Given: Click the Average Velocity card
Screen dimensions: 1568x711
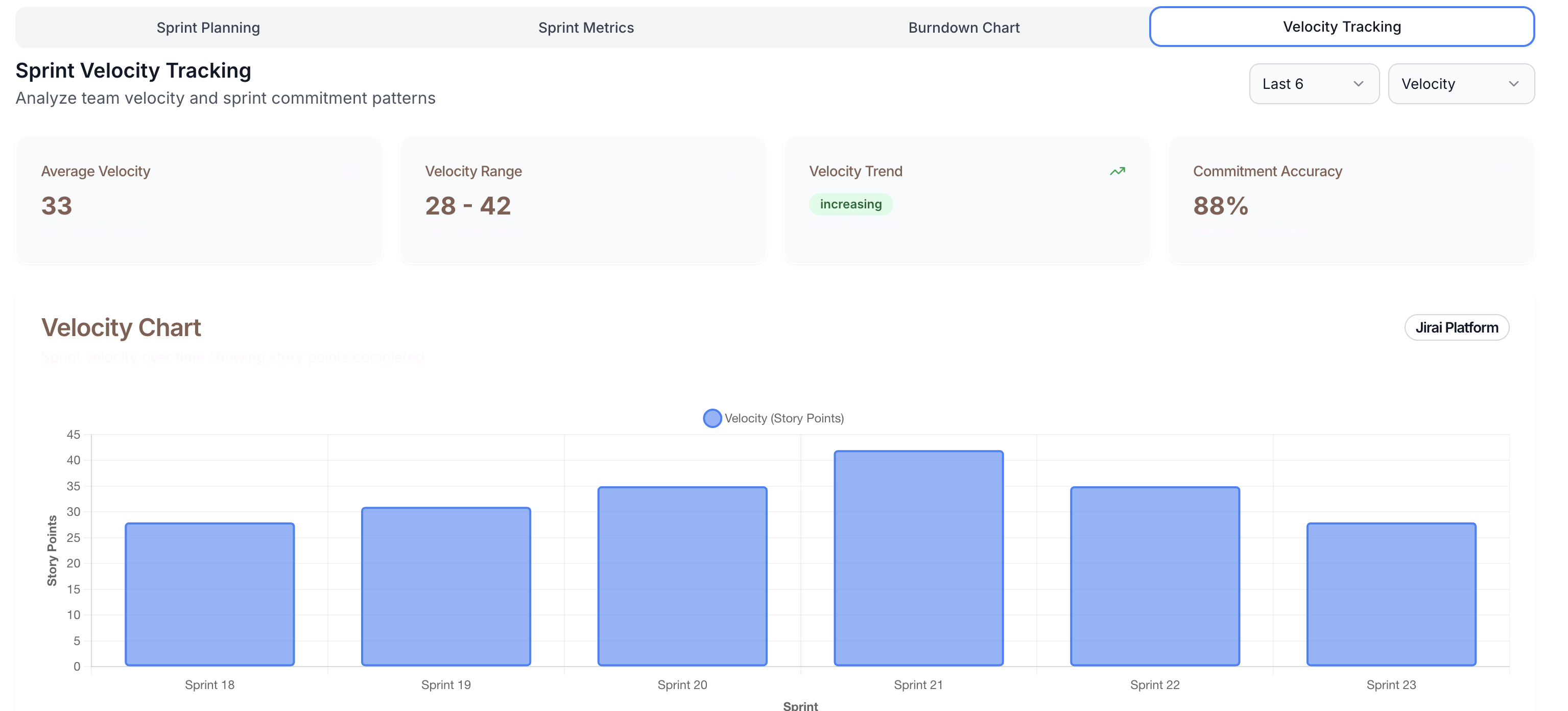Looking at the screenshot, I should click(199, 200).
